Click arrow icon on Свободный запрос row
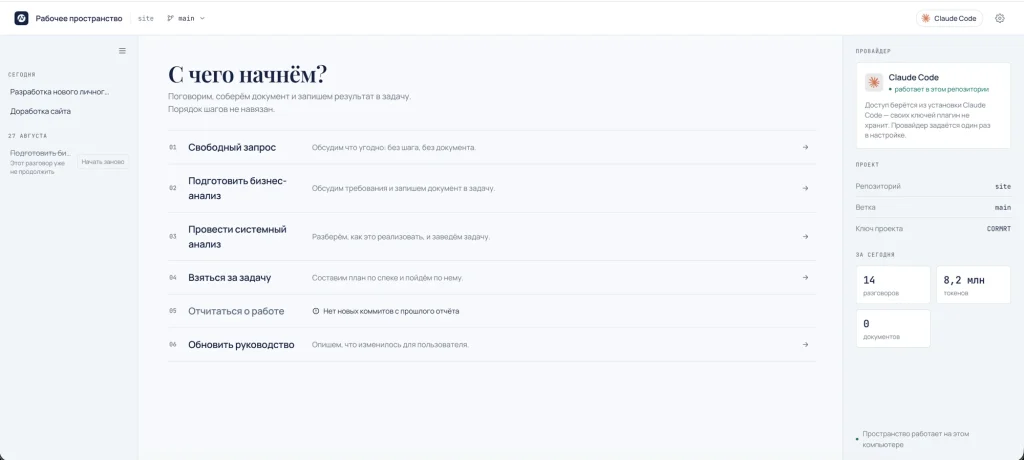 (x=805, y=147)
